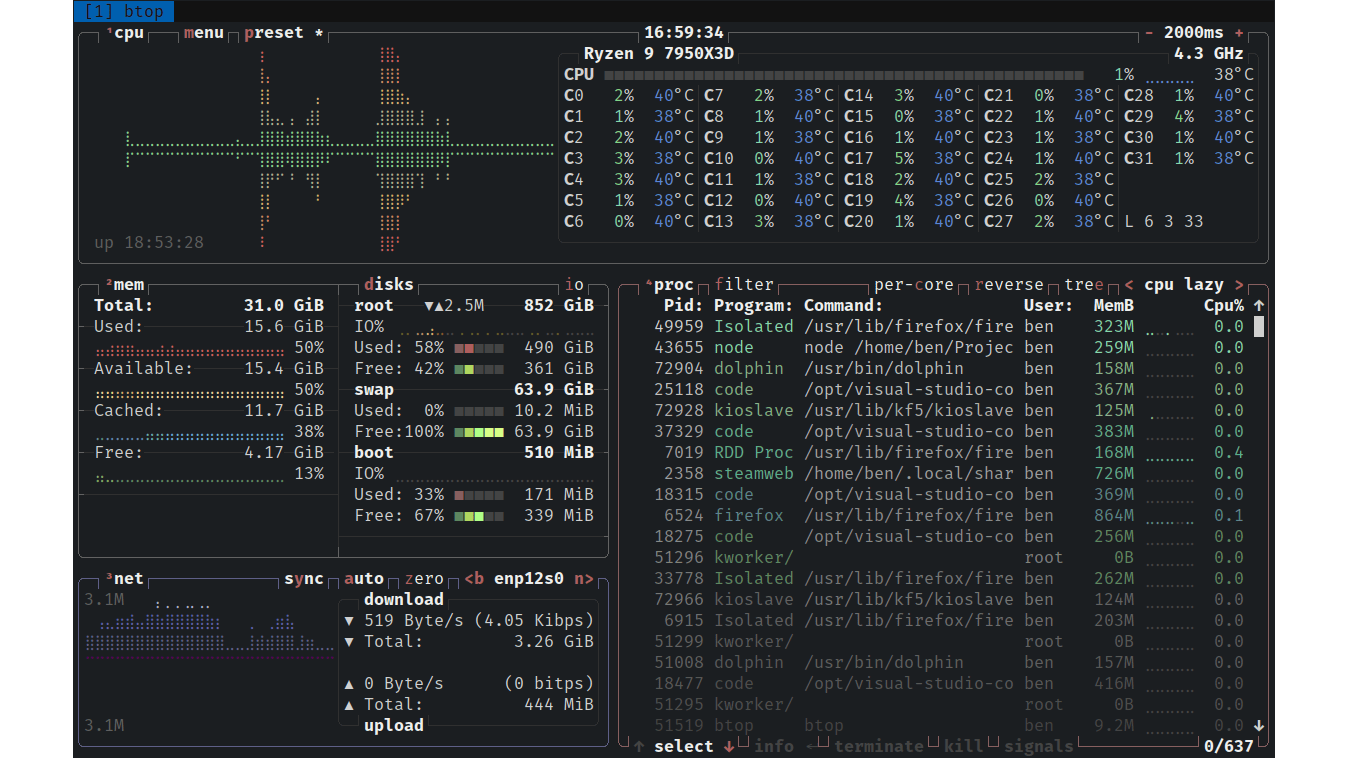Screen dimensions: 1348x758
Task: Reset network totals with zero
Action: (x=424, y=579)
